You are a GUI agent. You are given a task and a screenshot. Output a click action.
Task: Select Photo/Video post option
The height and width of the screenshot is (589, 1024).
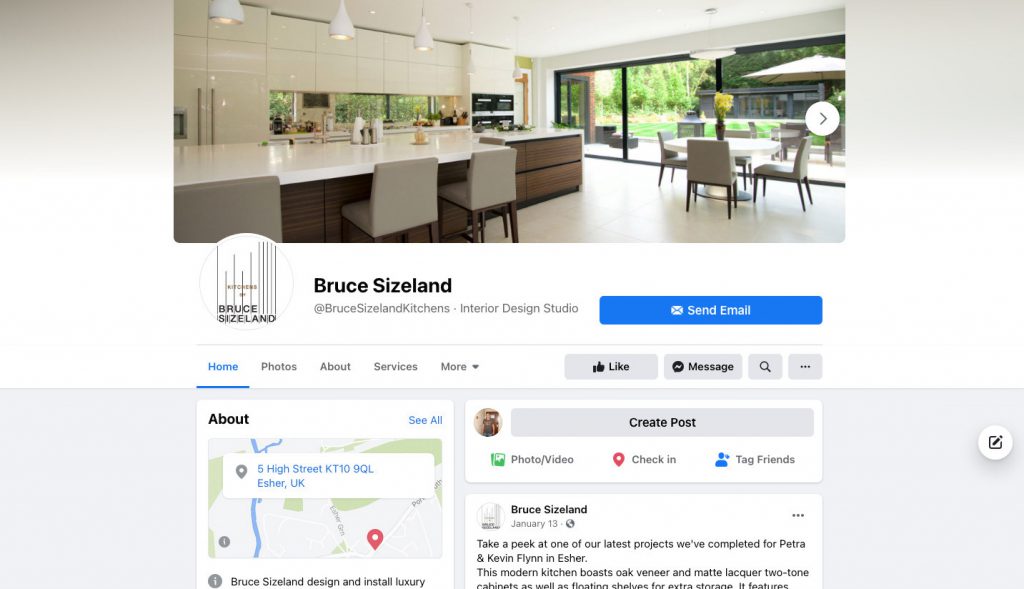(x=532, y=460)
